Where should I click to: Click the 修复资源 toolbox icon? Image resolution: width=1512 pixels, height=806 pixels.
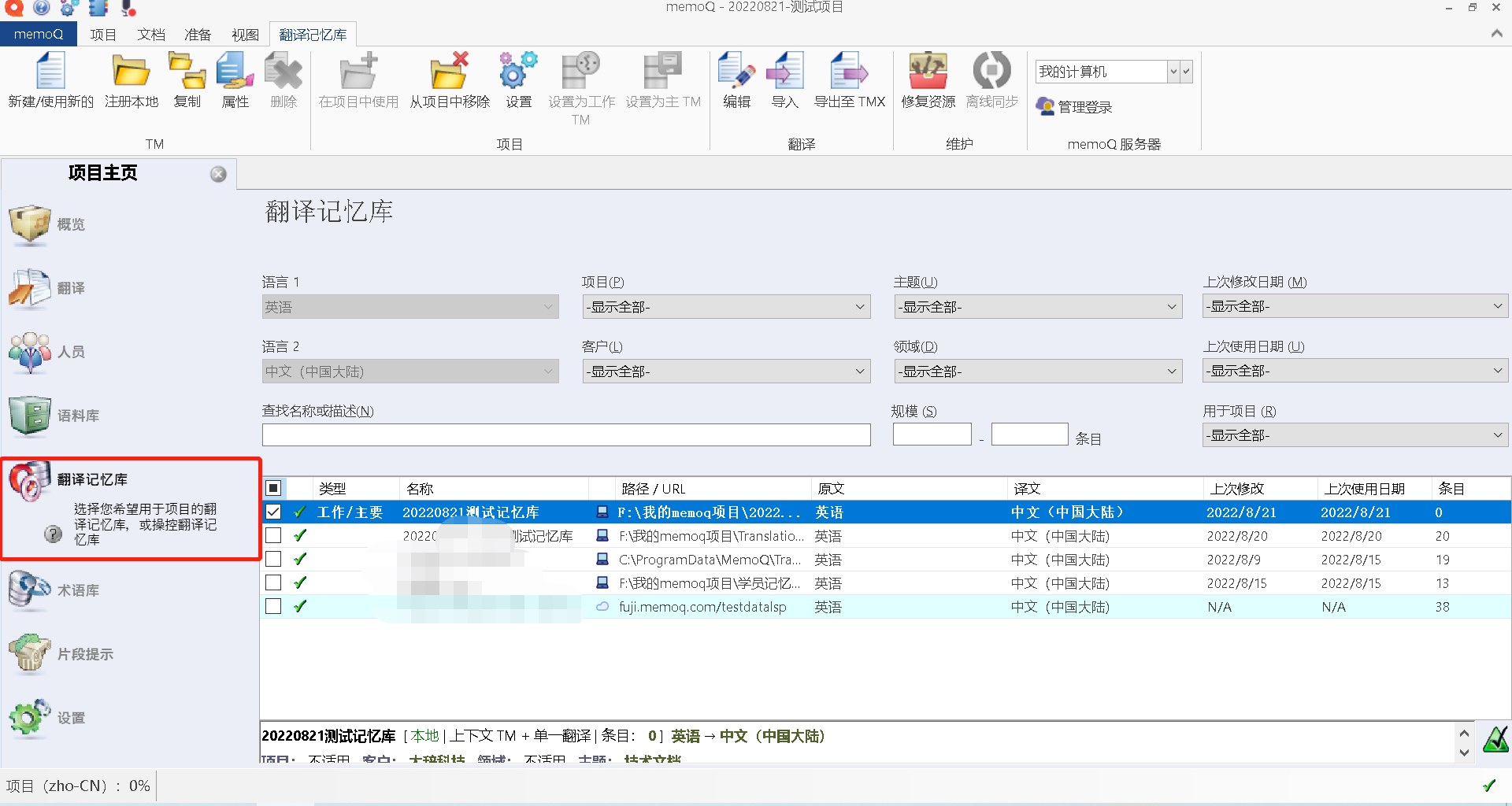(928, 71)
